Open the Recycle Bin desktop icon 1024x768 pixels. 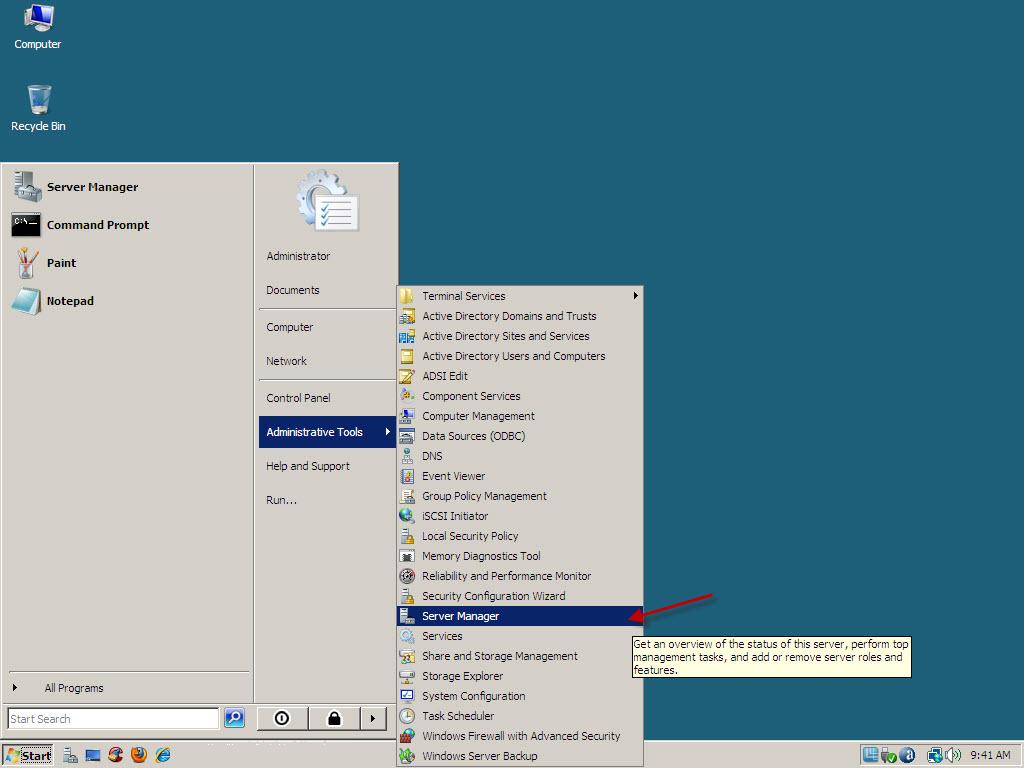point(39,108)
